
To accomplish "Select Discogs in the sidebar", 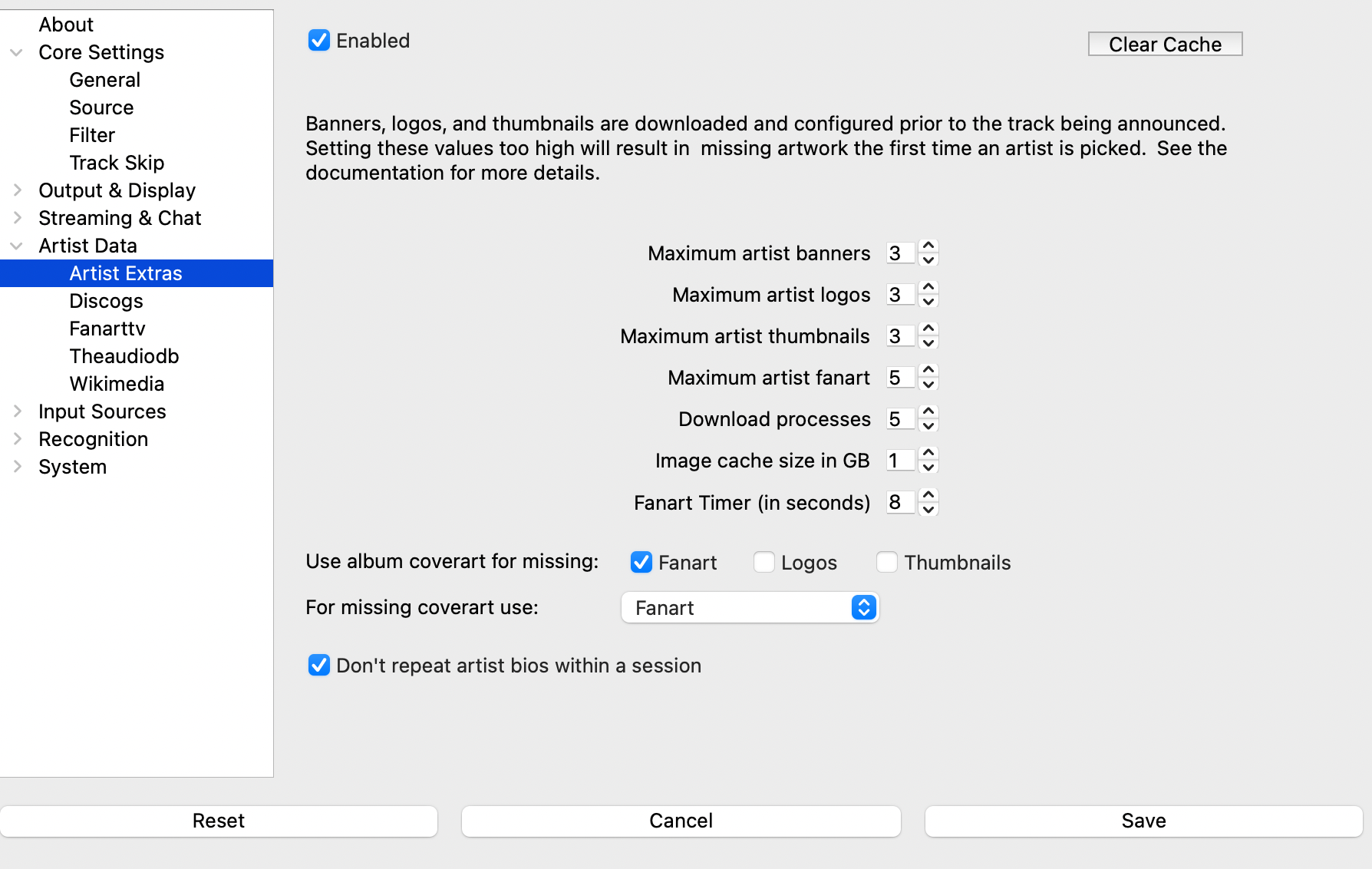I will point(106,301).
